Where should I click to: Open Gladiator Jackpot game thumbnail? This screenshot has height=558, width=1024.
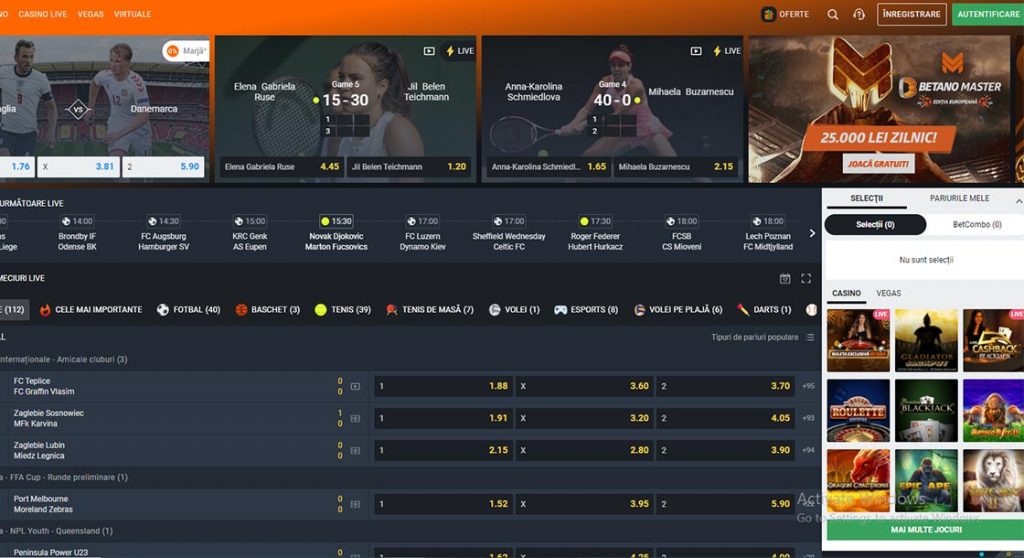coord(926,340)
